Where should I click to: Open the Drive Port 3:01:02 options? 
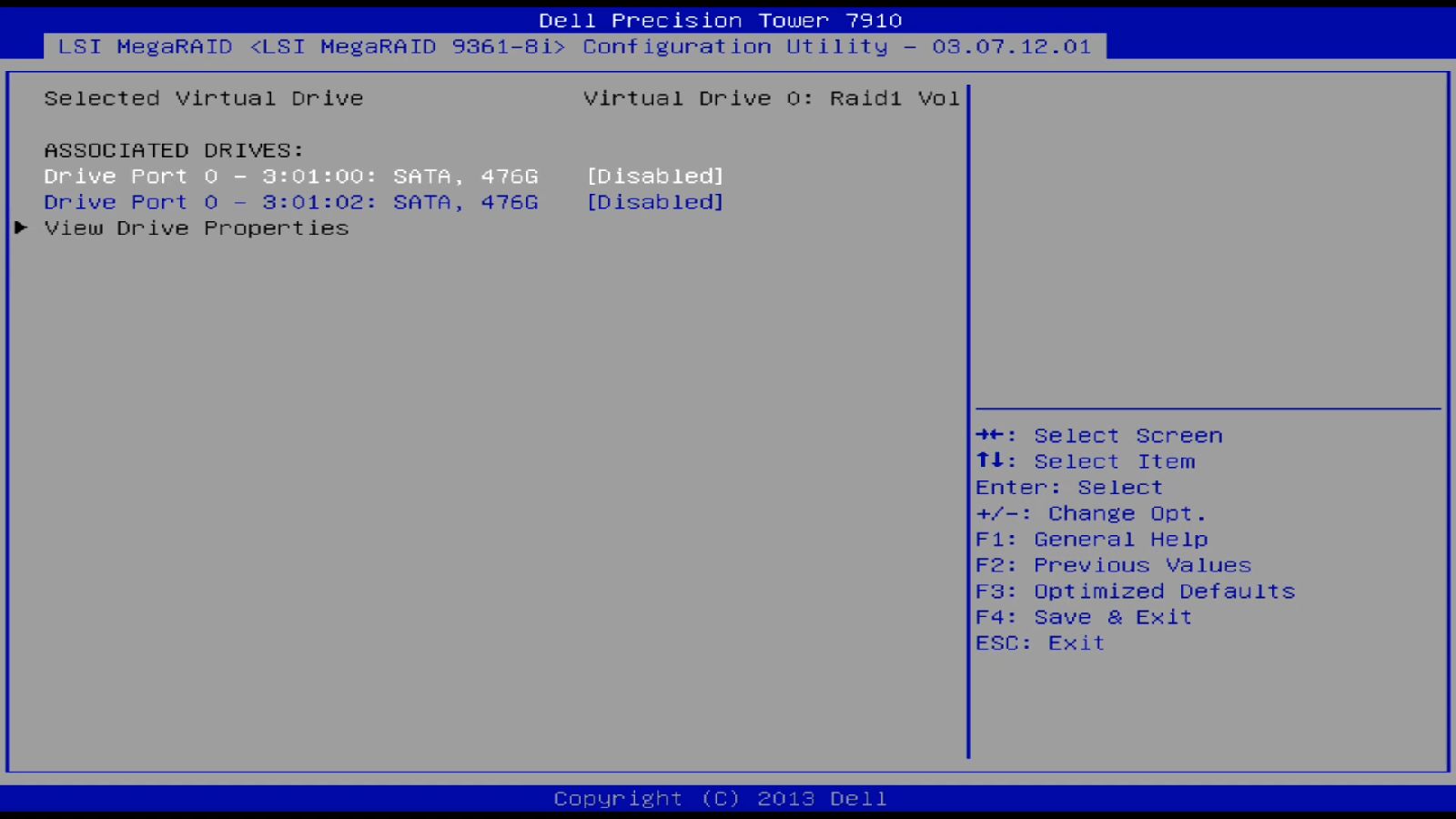(x=291, y=202)
